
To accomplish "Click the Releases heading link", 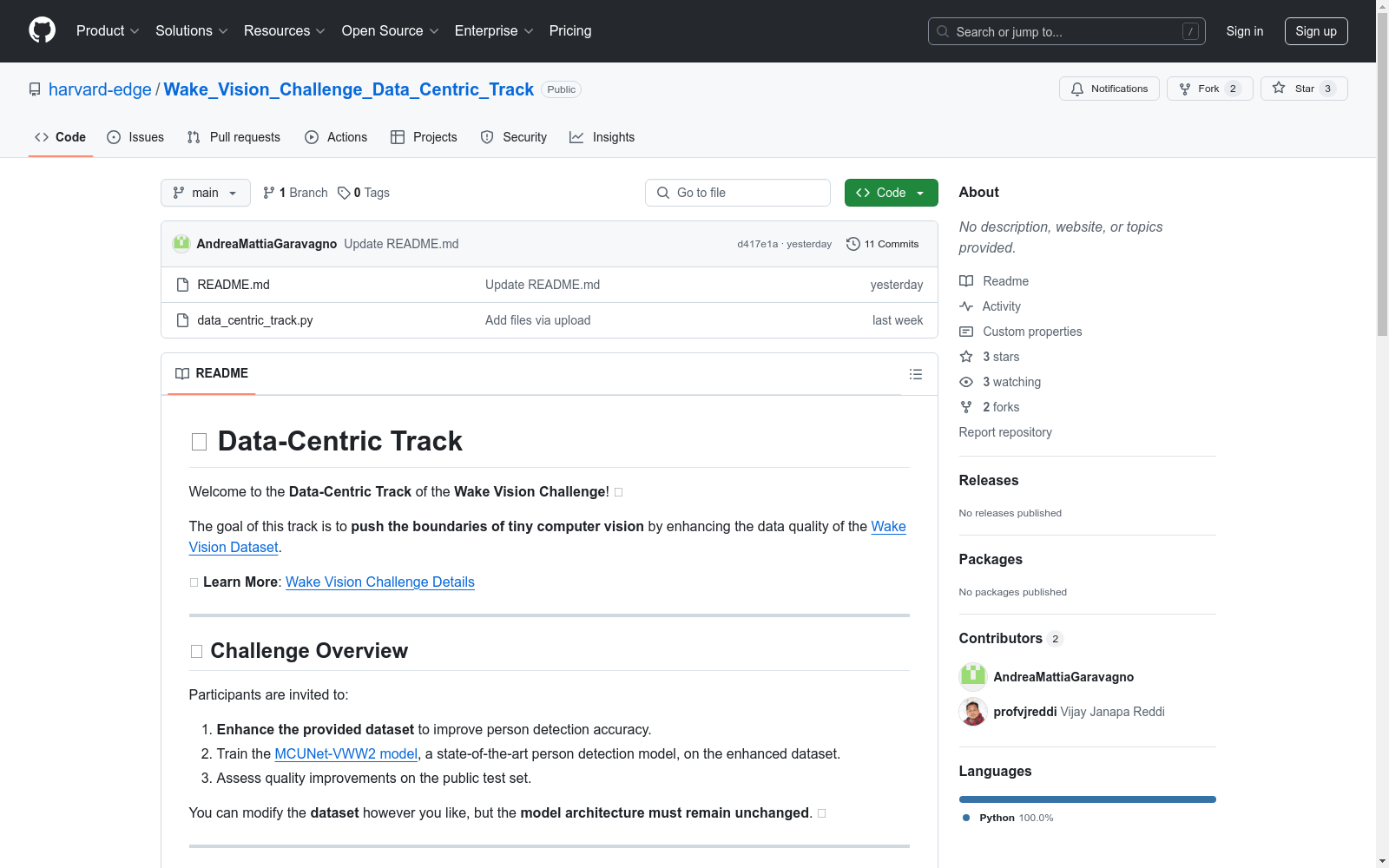I will tap(989, 480).
